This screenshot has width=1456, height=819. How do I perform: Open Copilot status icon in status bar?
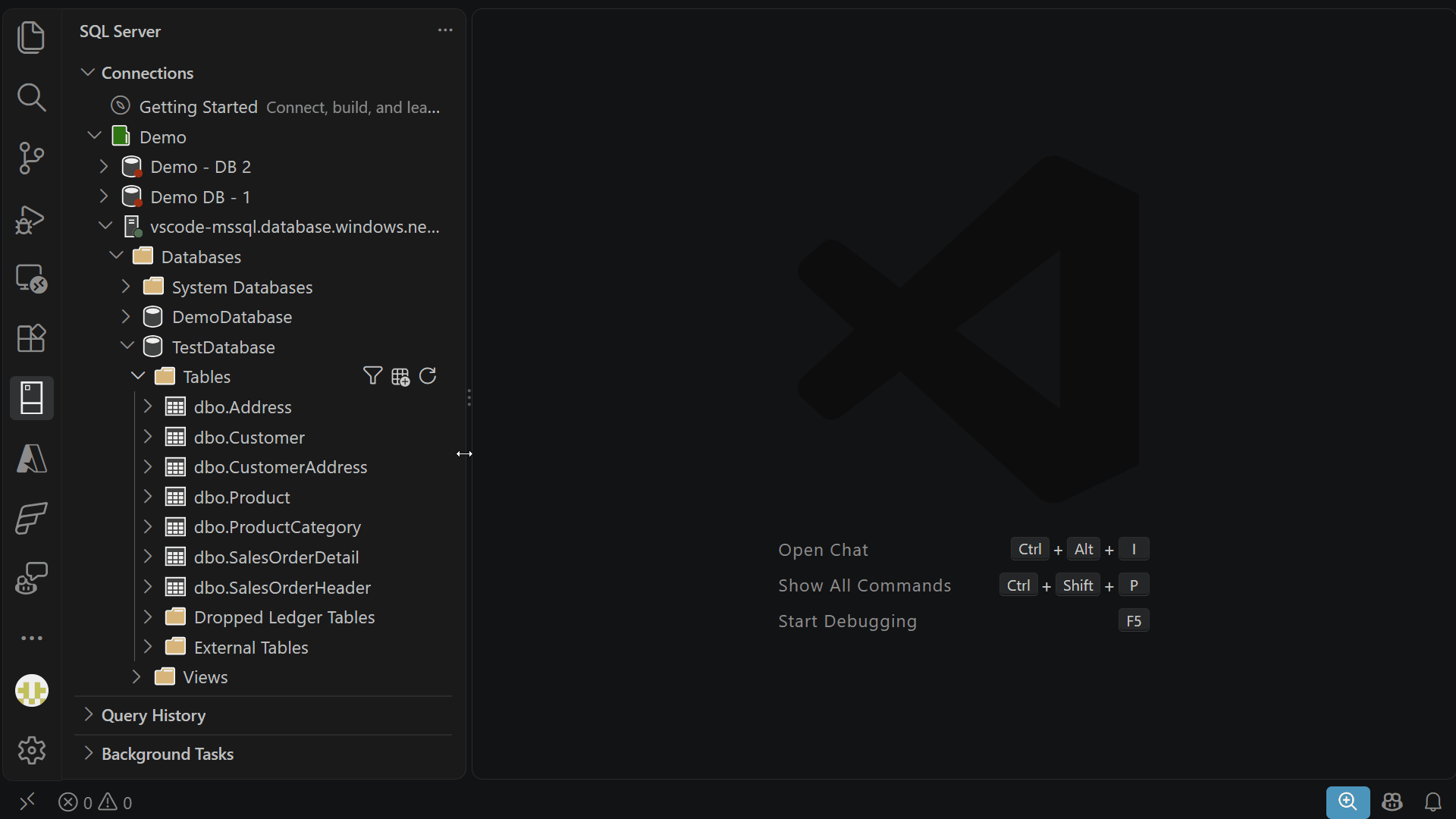pos(1392,802)
